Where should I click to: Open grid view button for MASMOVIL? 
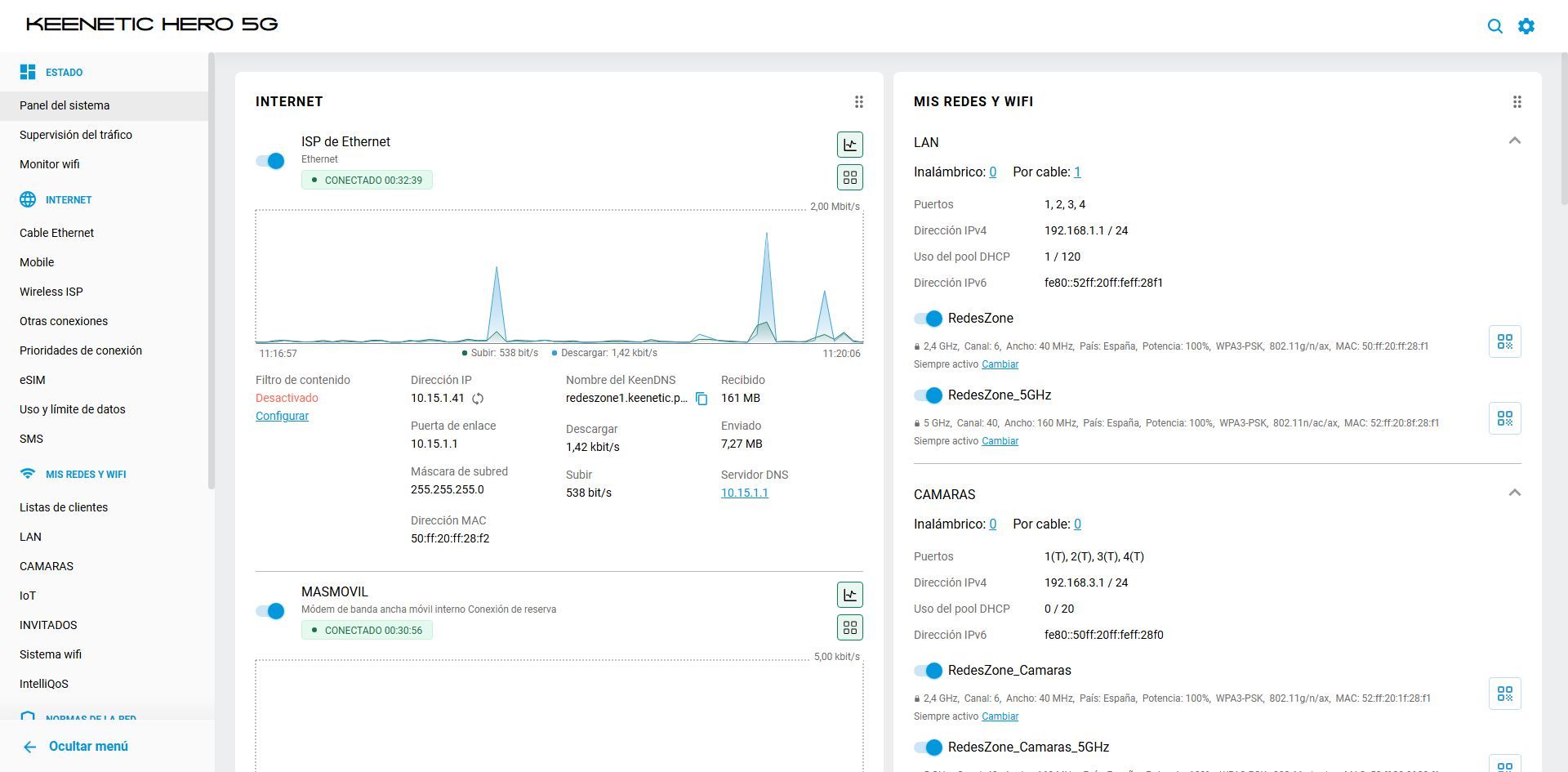(850, 627)
